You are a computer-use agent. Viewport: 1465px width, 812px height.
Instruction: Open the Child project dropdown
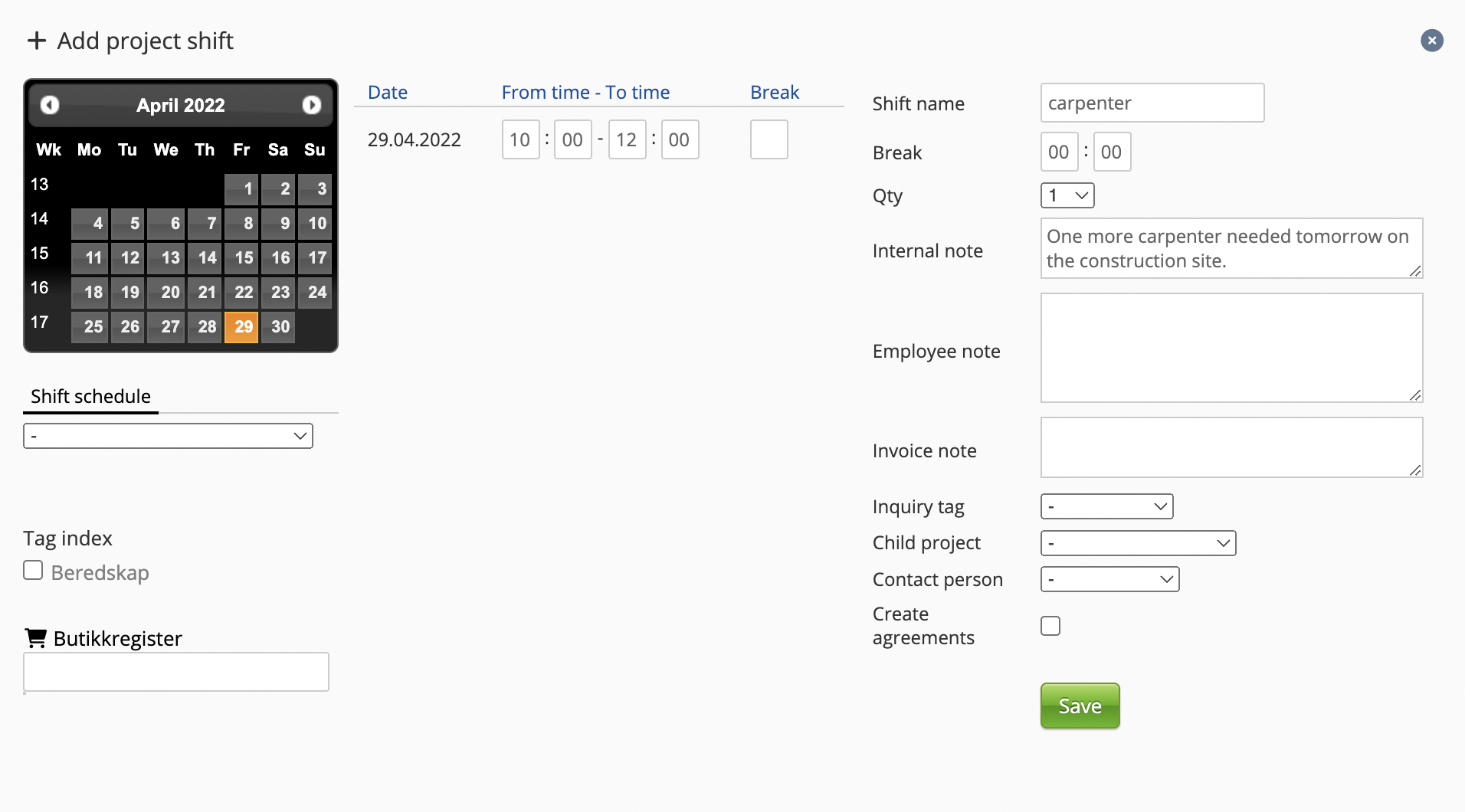[1138, 543]
